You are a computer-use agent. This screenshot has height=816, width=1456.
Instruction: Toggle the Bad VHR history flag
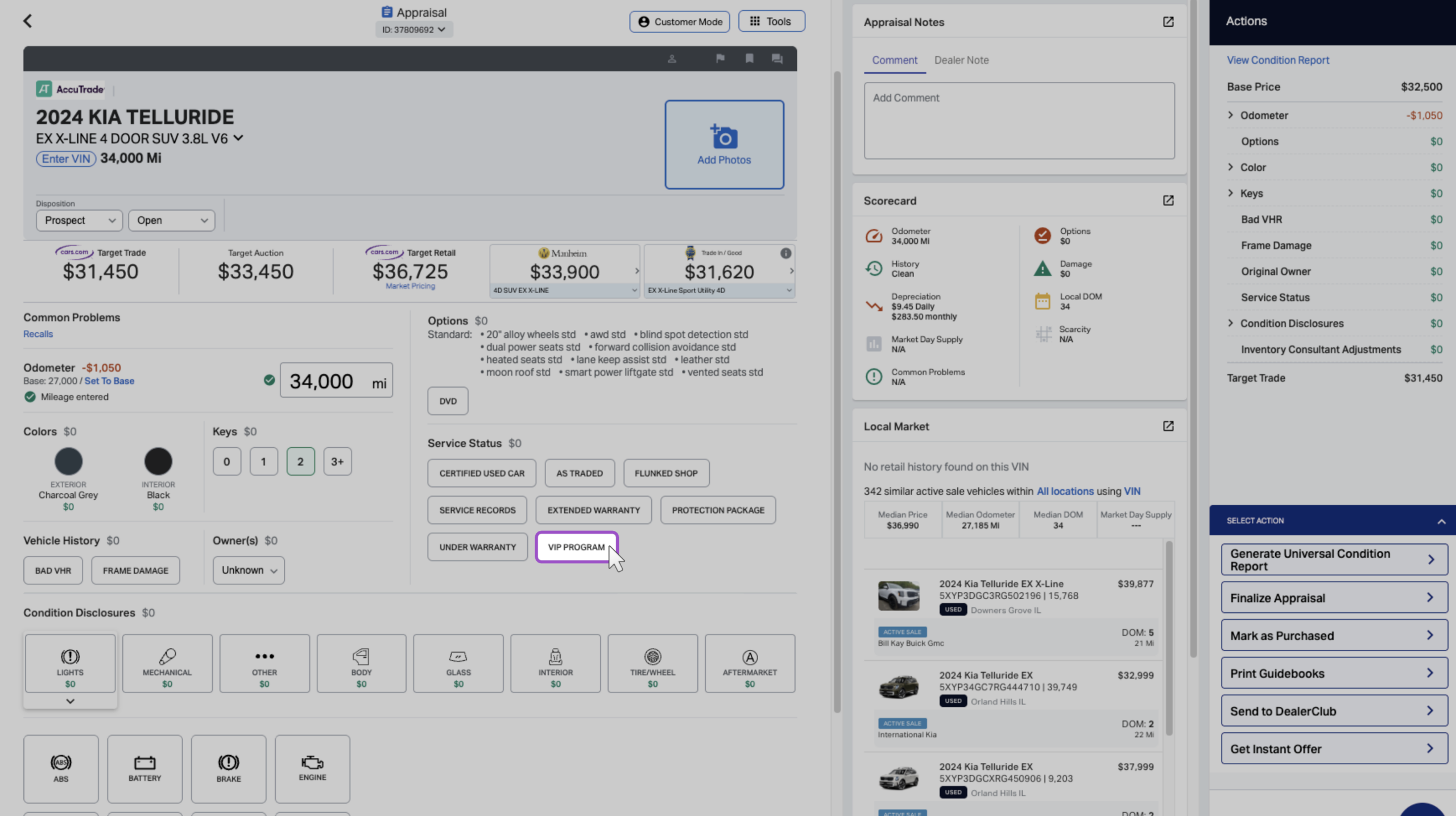click(x=53, y=570)
